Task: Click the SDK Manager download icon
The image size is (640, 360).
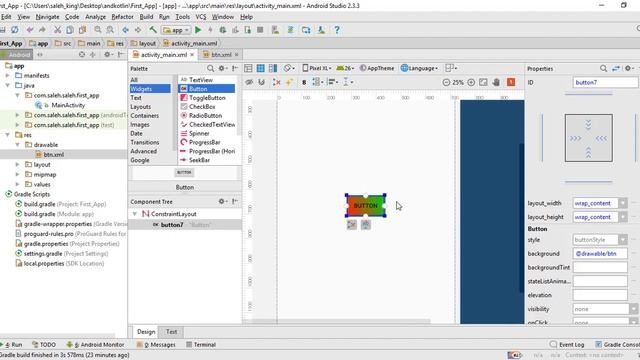Action: pyautogui.click(x=321, y=30)
